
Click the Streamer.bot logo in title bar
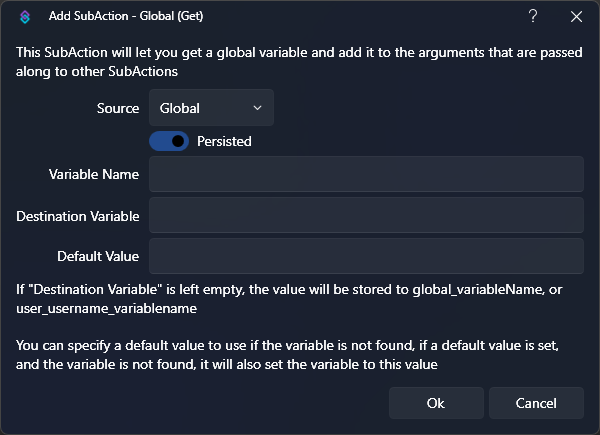pos(25,16)
